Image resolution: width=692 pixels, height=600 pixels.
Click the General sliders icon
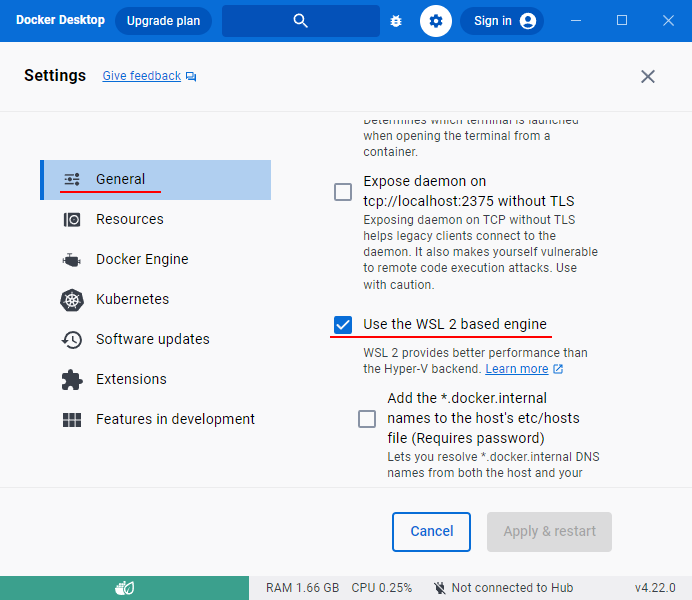72,179
